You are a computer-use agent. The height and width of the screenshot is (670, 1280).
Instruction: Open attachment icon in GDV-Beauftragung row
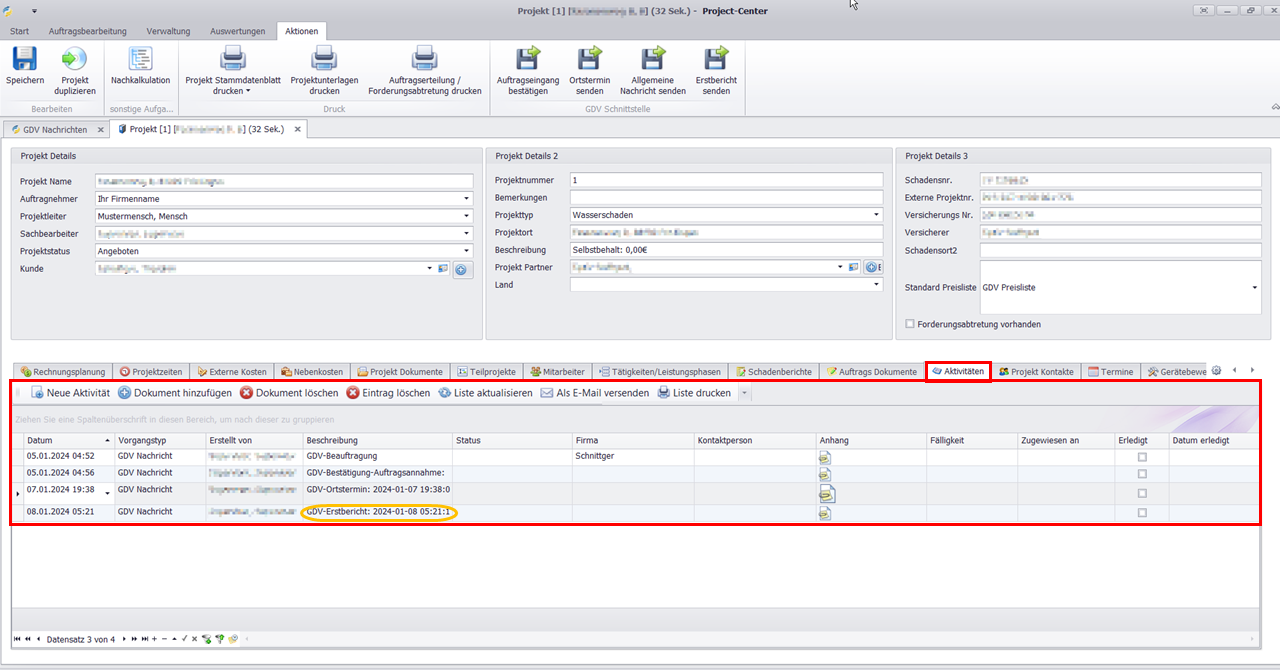coord(825,457)
